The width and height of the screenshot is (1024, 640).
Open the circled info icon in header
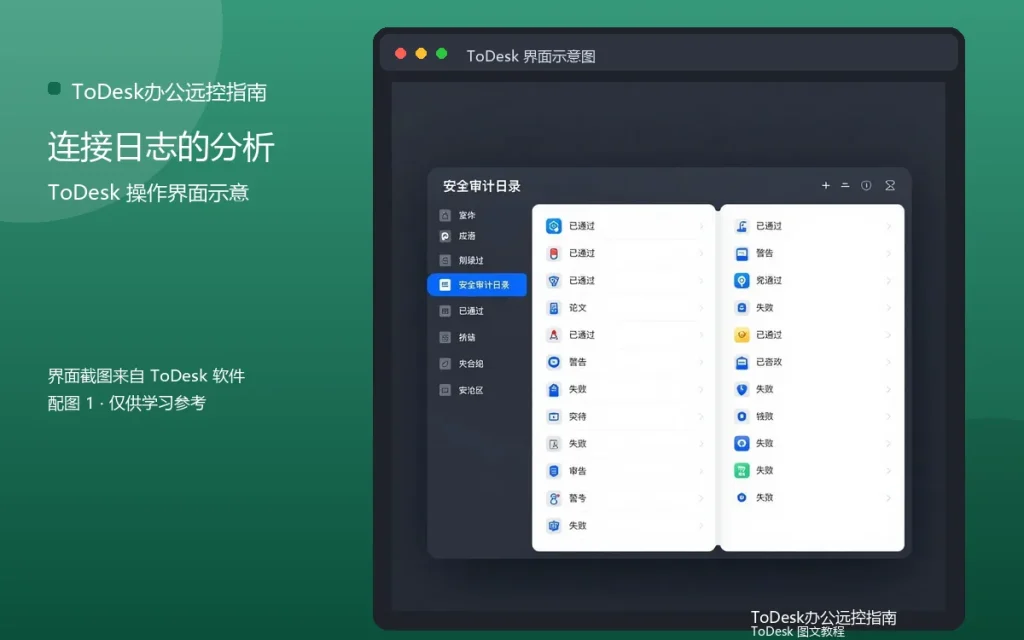coord(866,185)
